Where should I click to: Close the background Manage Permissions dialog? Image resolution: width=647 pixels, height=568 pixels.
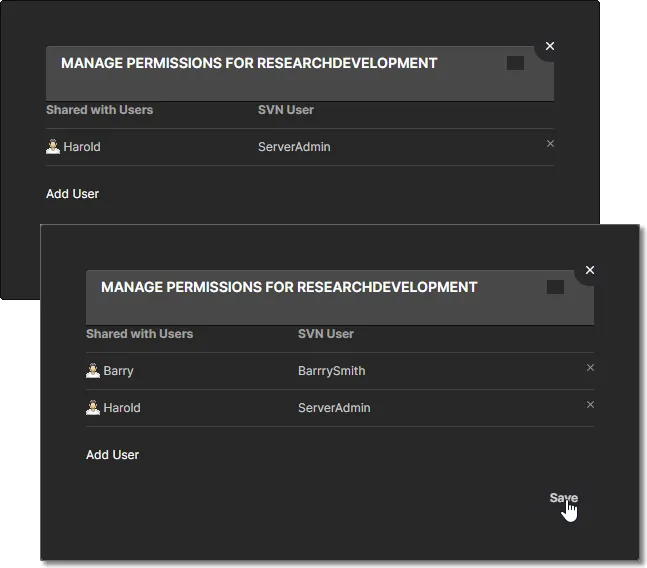tap(550, 46)
